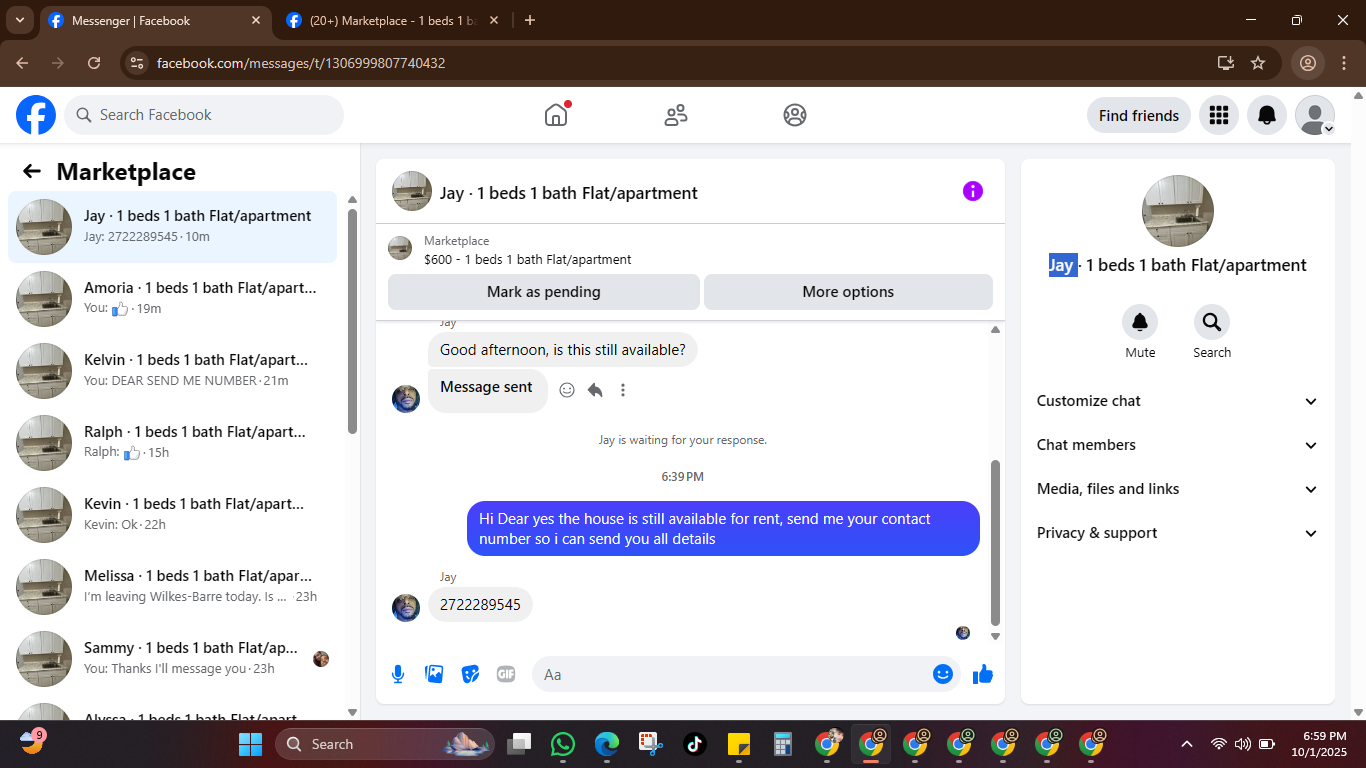1366x768 pixels.
Task: Open the browser install app icon
Action: (x=1226, y=63)
